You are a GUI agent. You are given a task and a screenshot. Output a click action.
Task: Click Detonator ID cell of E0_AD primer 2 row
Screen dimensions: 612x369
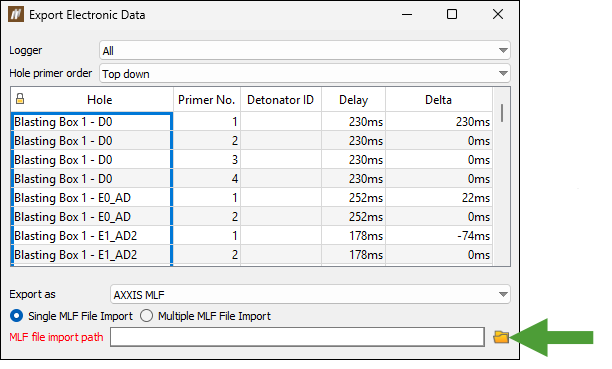[x=281, y=217]
